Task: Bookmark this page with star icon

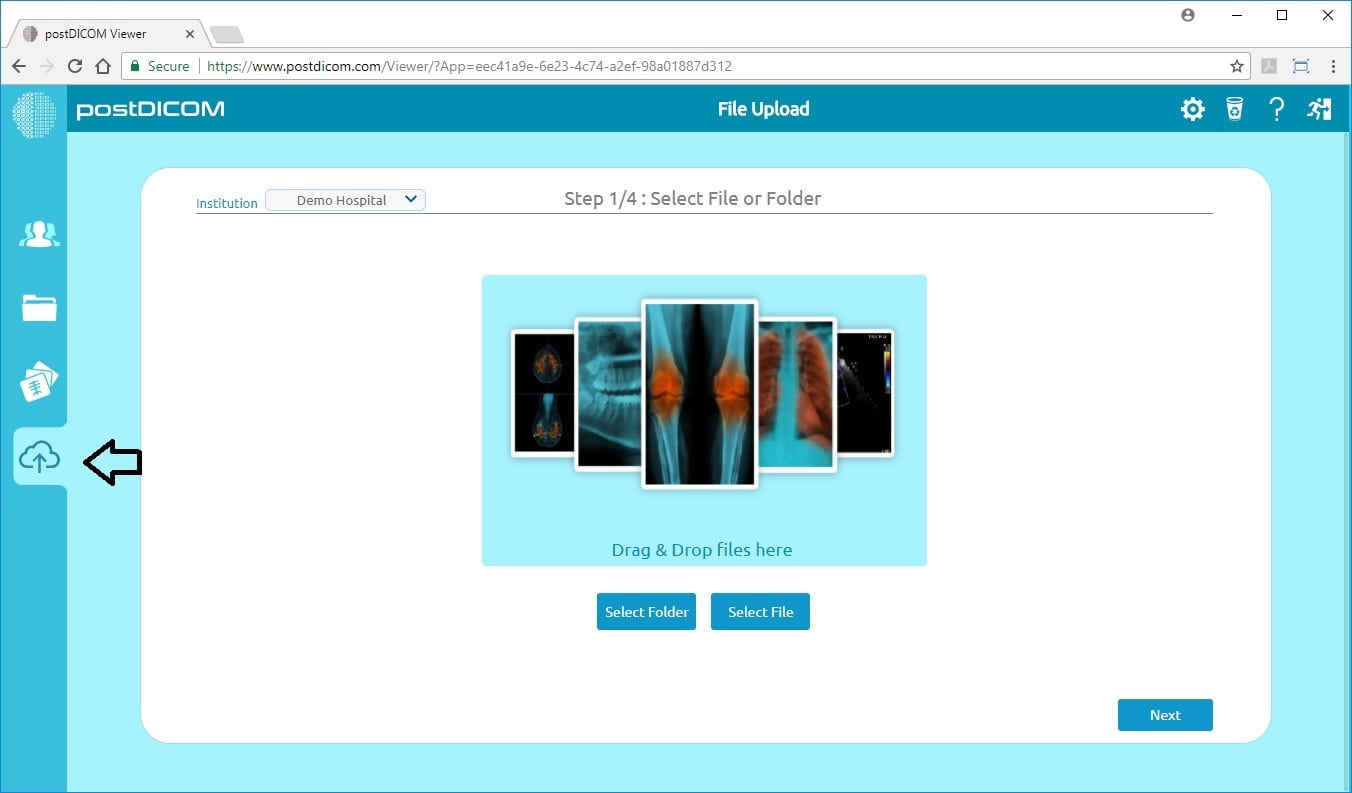Action: 1237,66
